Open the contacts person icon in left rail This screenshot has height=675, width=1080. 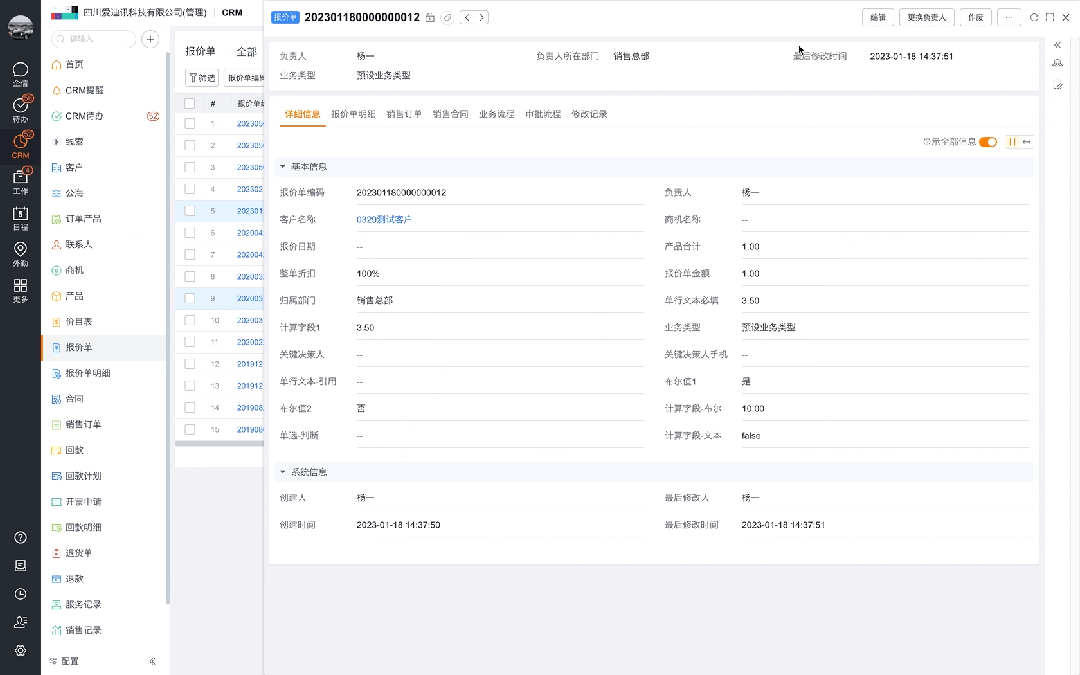pos(21,622)
